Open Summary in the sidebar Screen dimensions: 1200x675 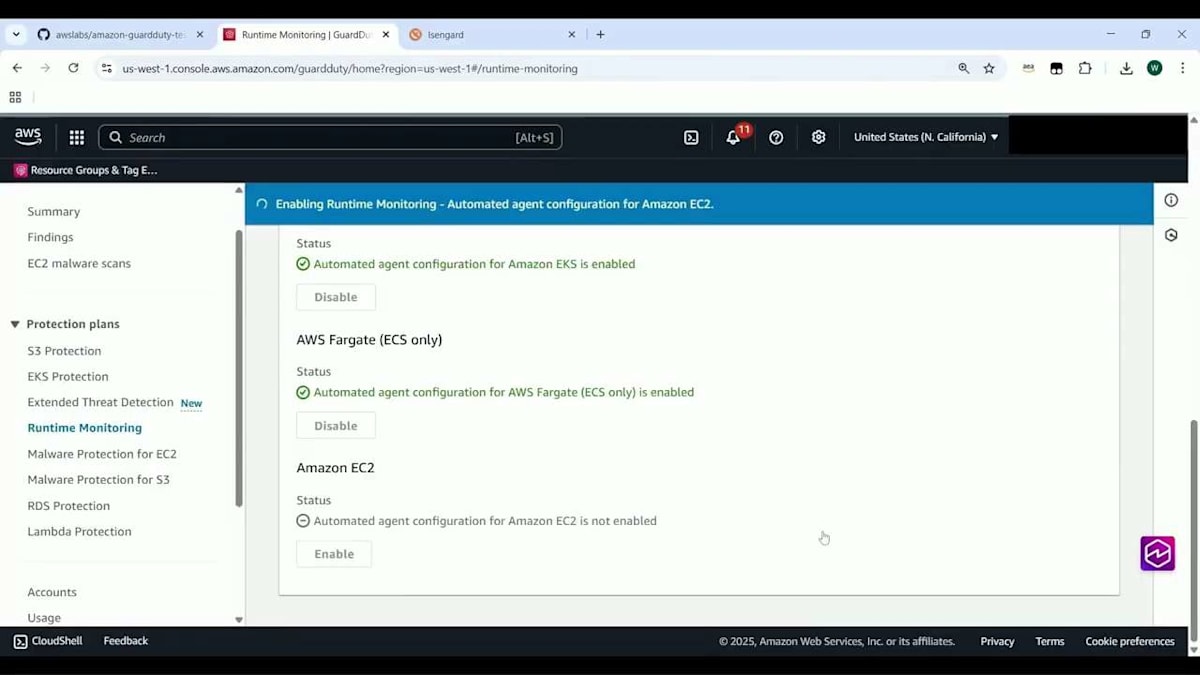pyautogui.click(x=54, y=212)
